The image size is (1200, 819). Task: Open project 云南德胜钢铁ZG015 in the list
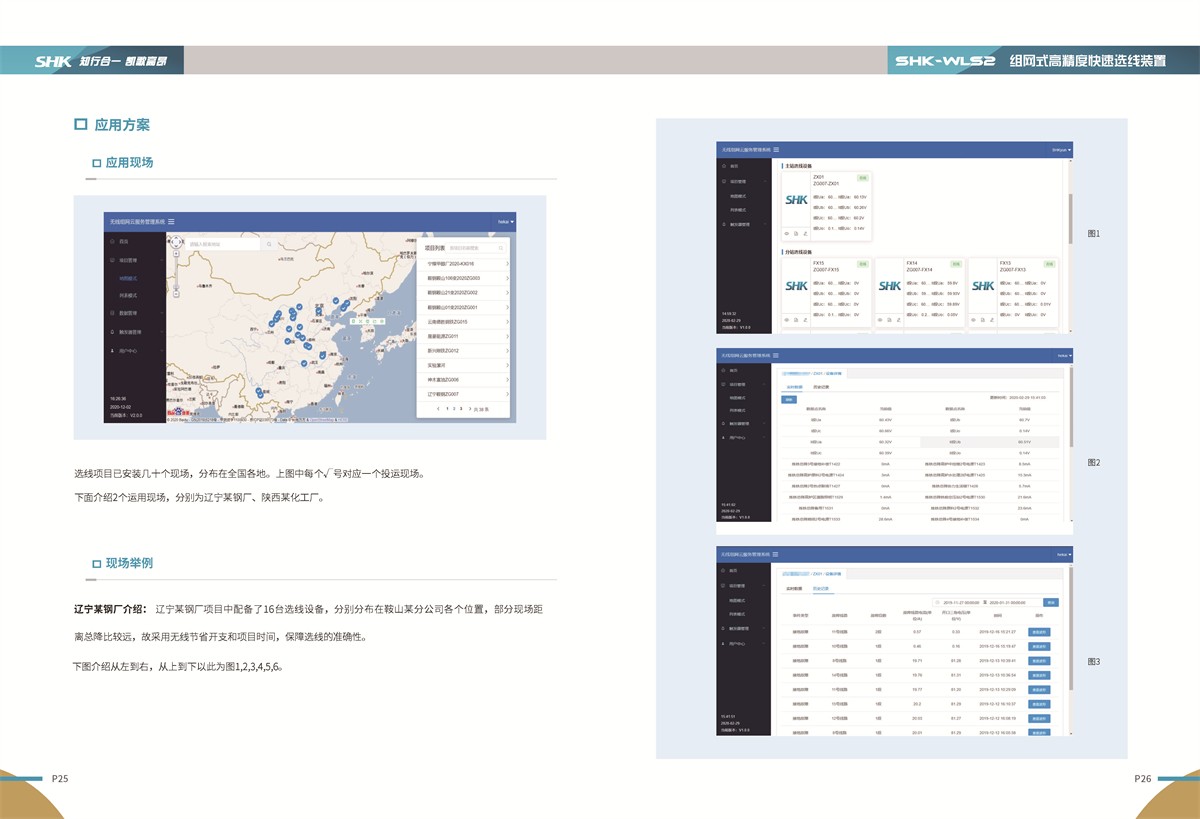tap(464, 322)
